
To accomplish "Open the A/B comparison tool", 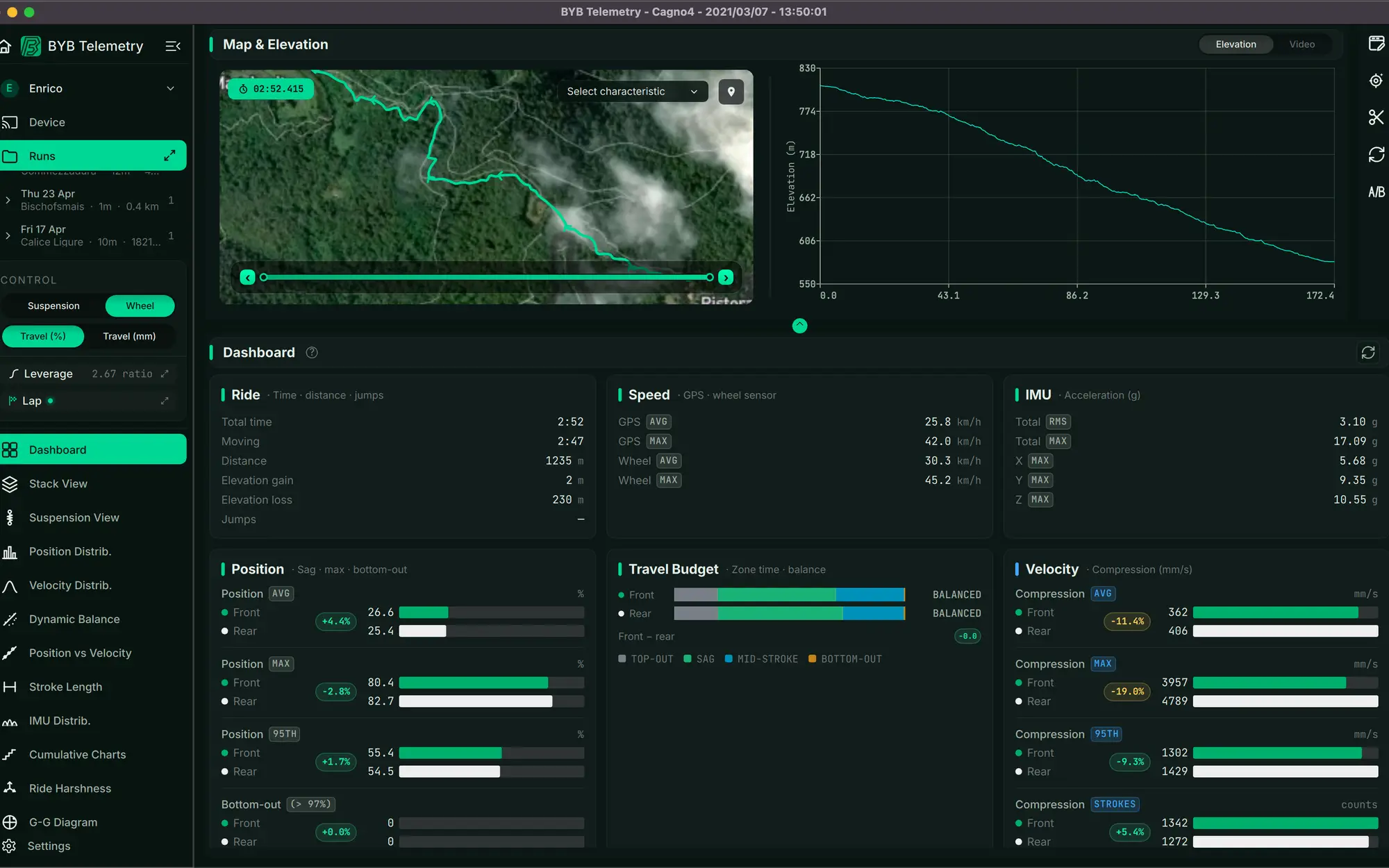I will coord(1376,192).
